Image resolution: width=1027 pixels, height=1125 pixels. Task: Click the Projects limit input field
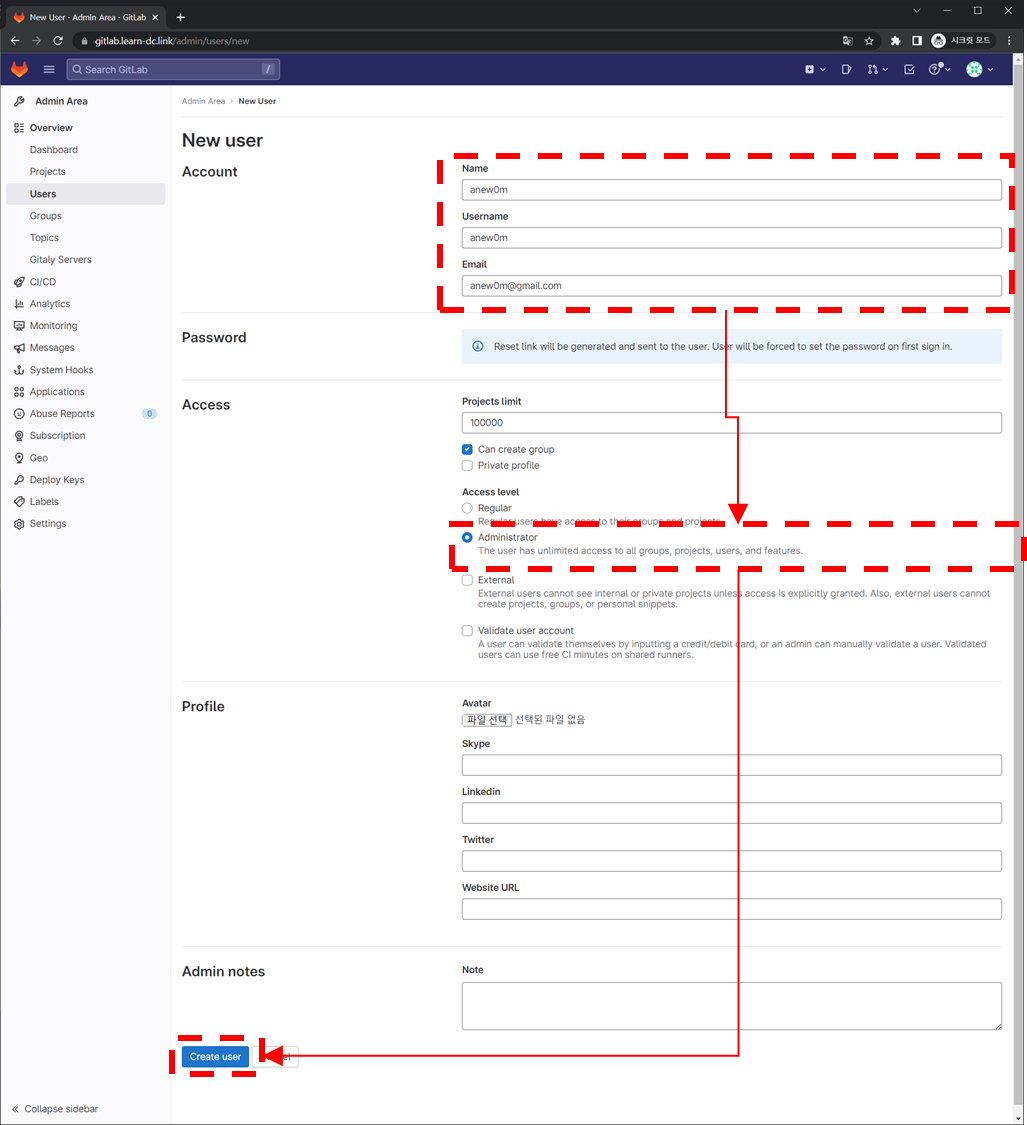click(x=731, y=423)
